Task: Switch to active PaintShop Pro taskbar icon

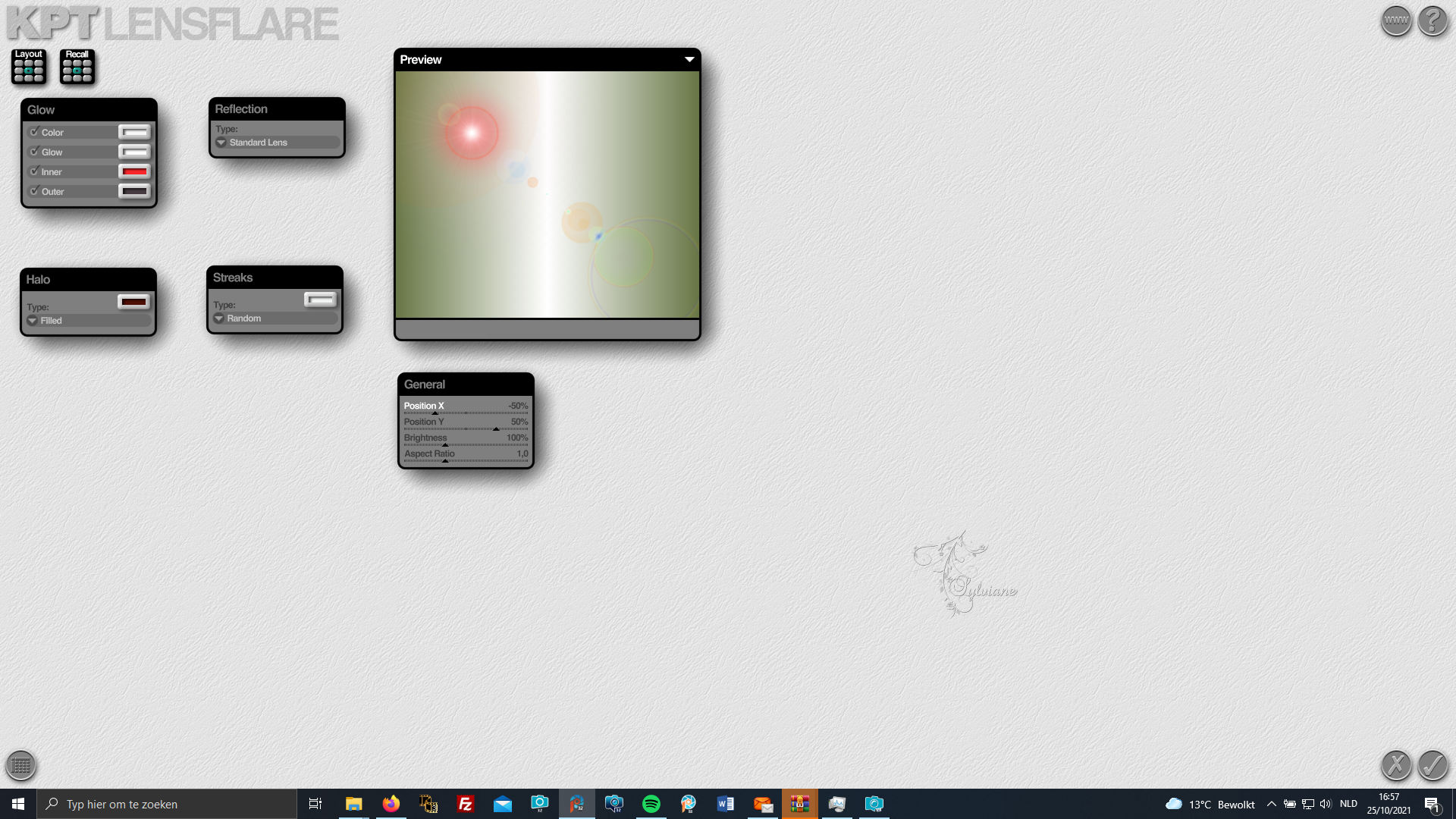Action: 576,804
